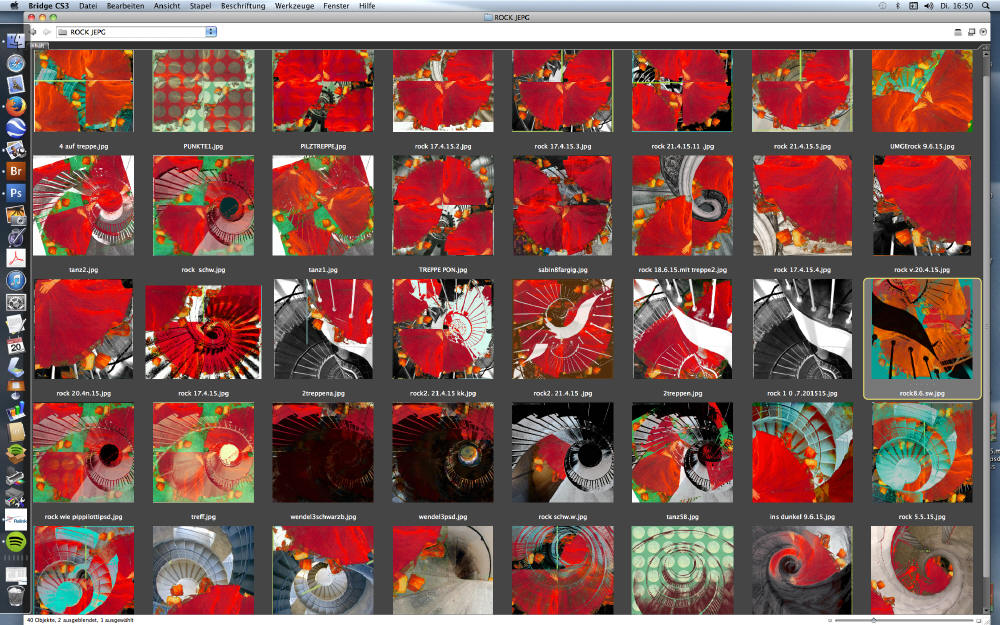Open Google Earth from the dock
Viewport: 1000px width, 625px height.
coord(15,128)
